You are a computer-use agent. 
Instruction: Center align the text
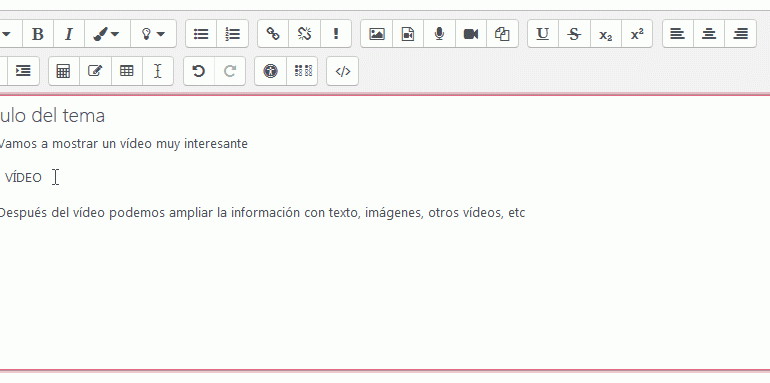coord(709,34)
